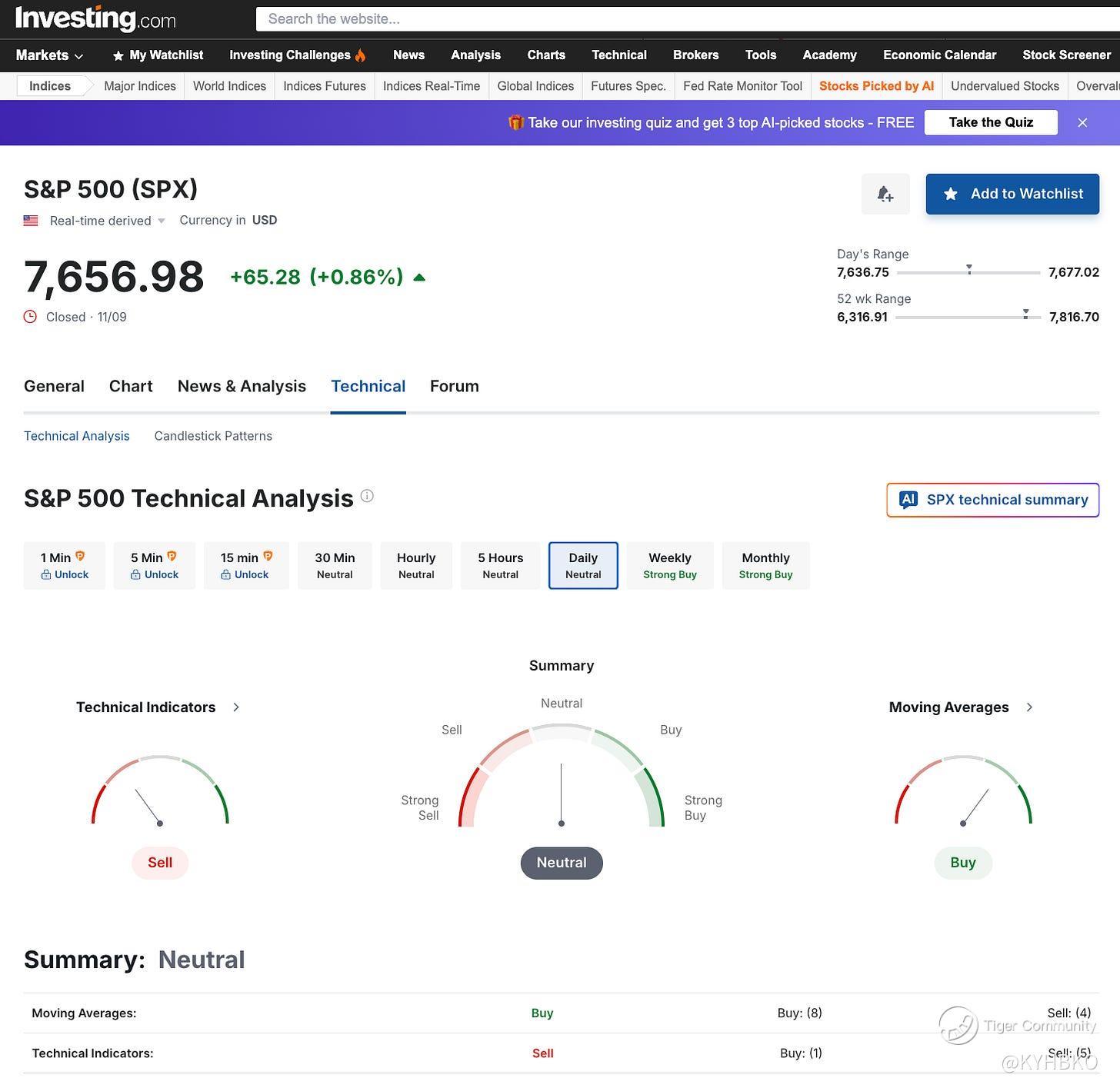Expand the Real-time derived dropdown
This screenshot has width=1120, height=1088.
tap(162, 221)
